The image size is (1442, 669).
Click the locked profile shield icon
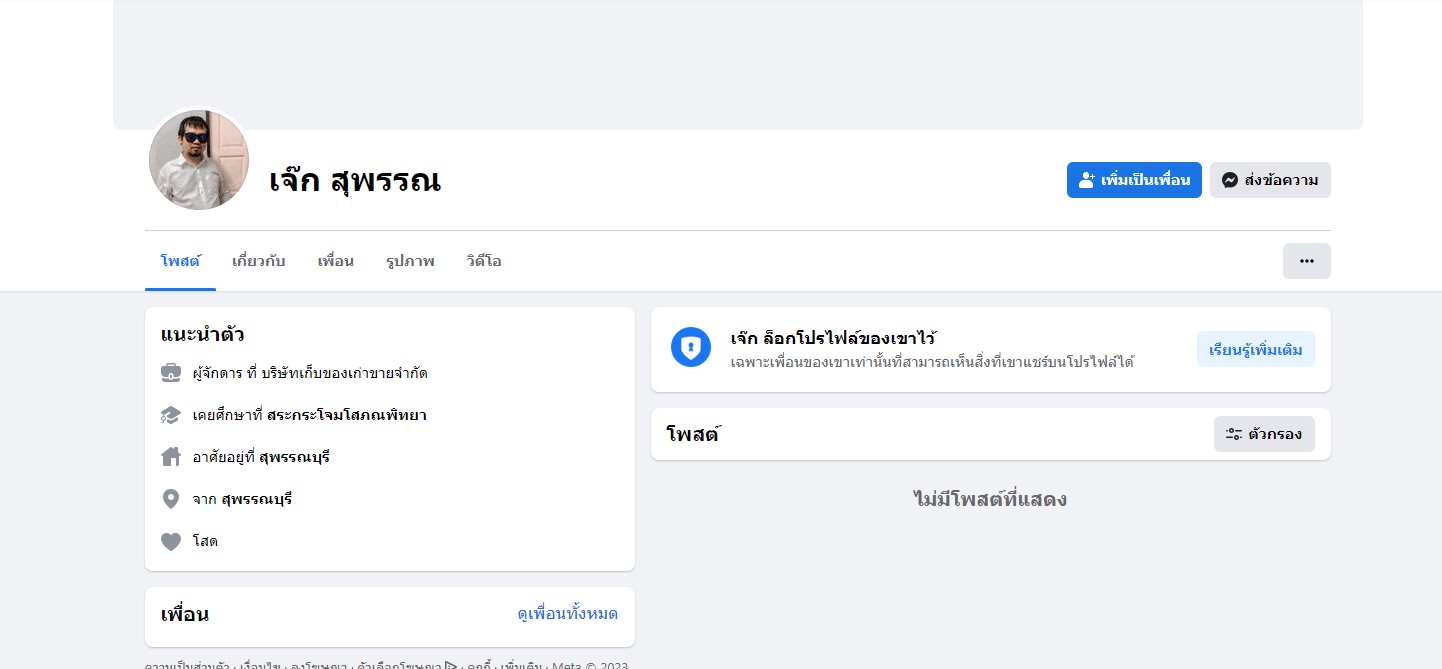point(691,347)
